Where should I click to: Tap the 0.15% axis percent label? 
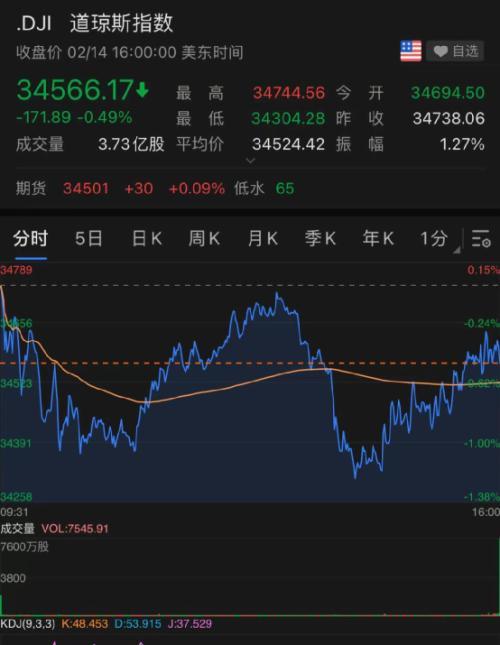(x=484, y=270)
